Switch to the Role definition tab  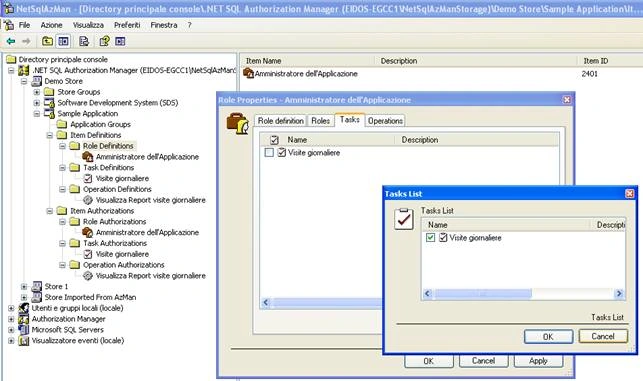[x=280, y=121]
